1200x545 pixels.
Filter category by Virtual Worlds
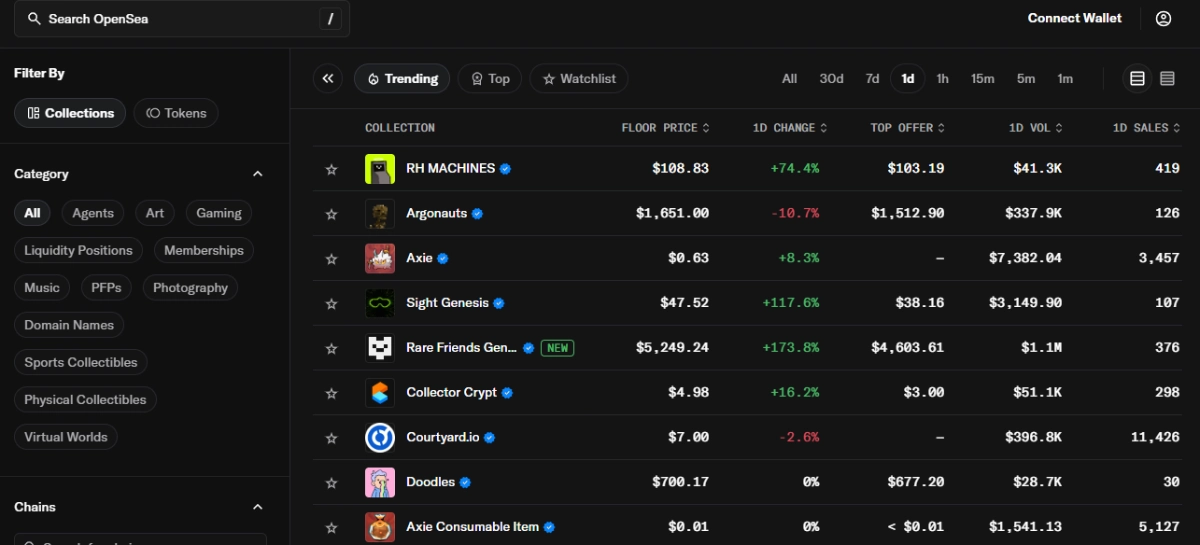pyautogui.click(x=66, y=437)
